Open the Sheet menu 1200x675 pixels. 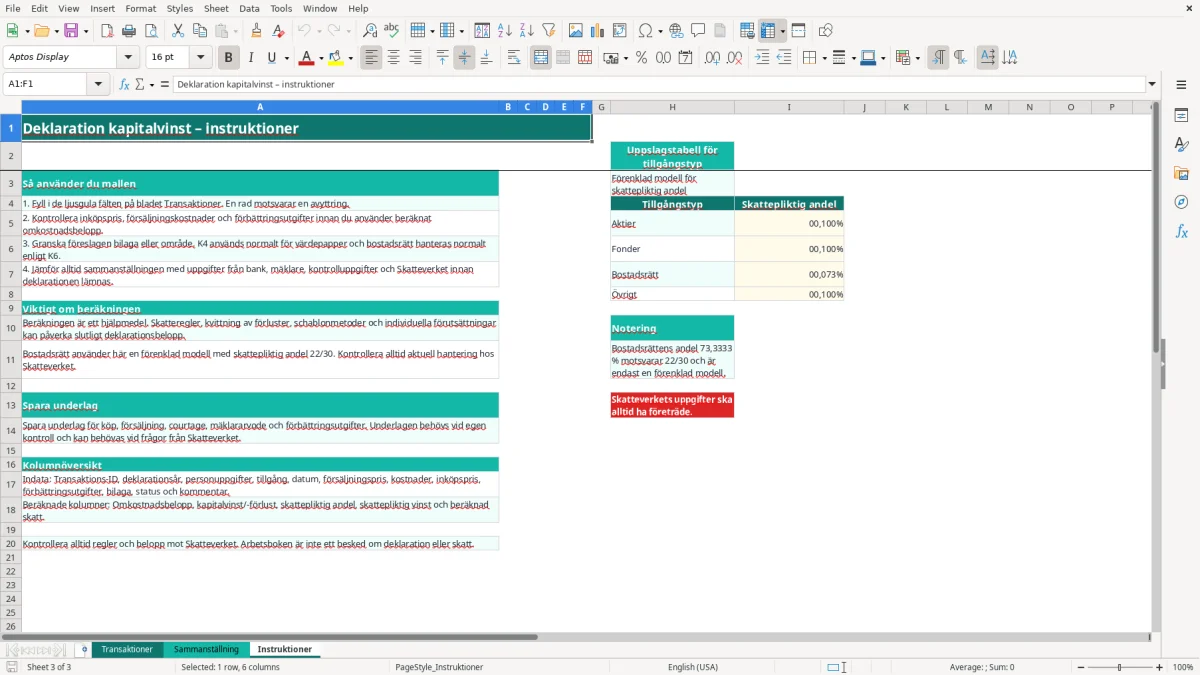[x=216, y=8]
